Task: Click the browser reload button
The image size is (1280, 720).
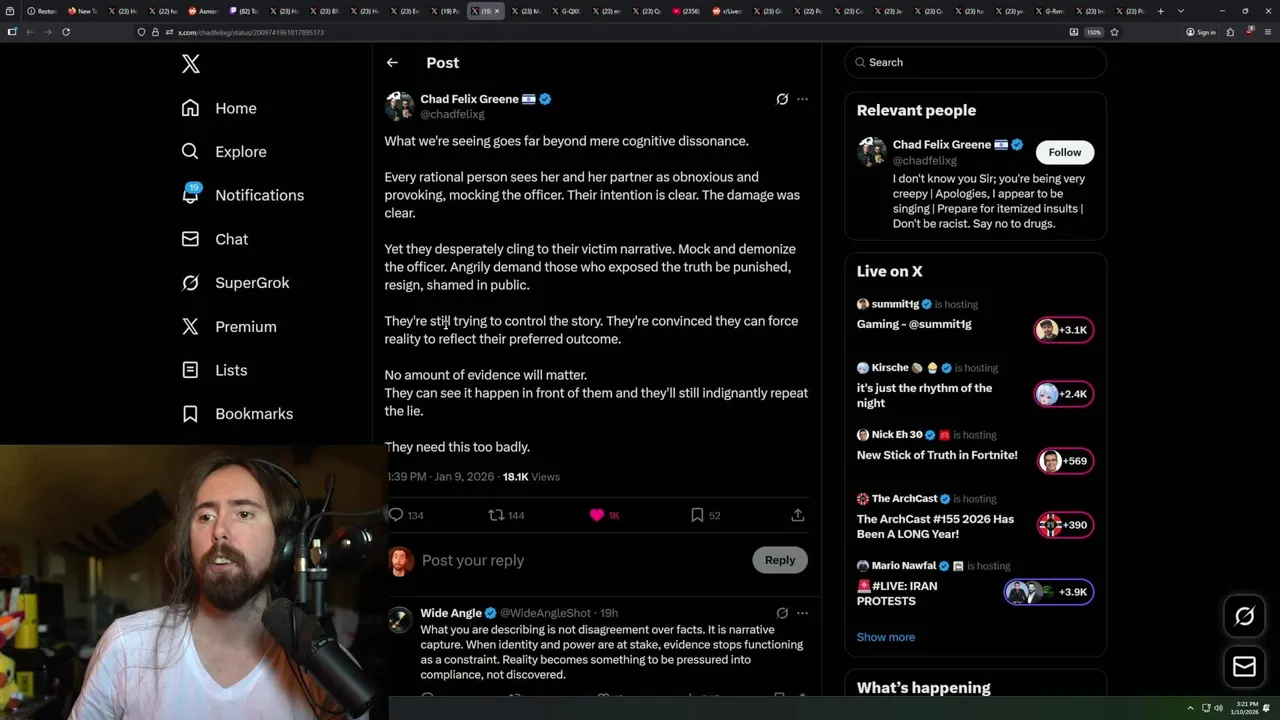Action: (66, 32)
